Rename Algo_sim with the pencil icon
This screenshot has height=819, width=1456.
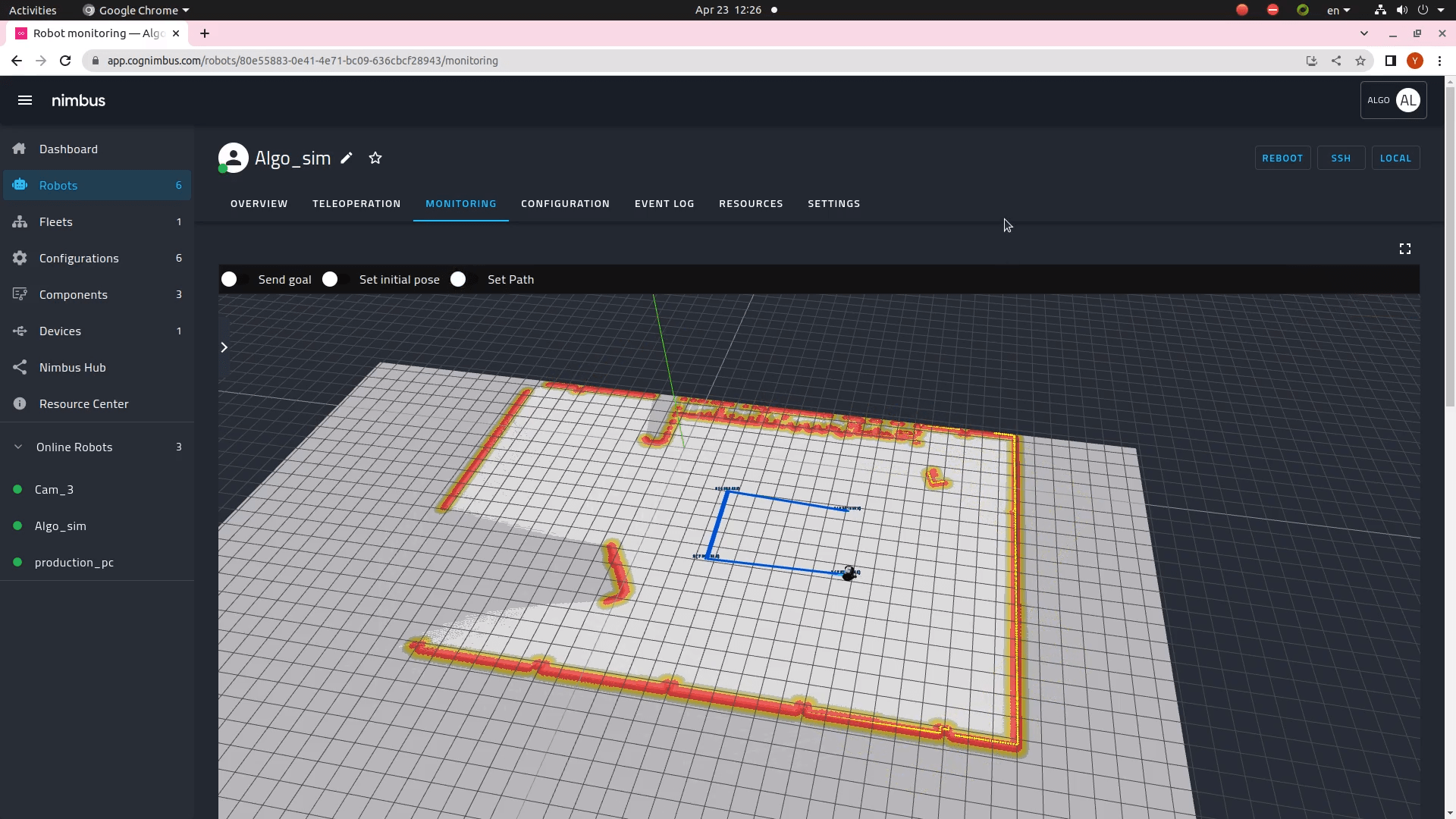(347, 158)
